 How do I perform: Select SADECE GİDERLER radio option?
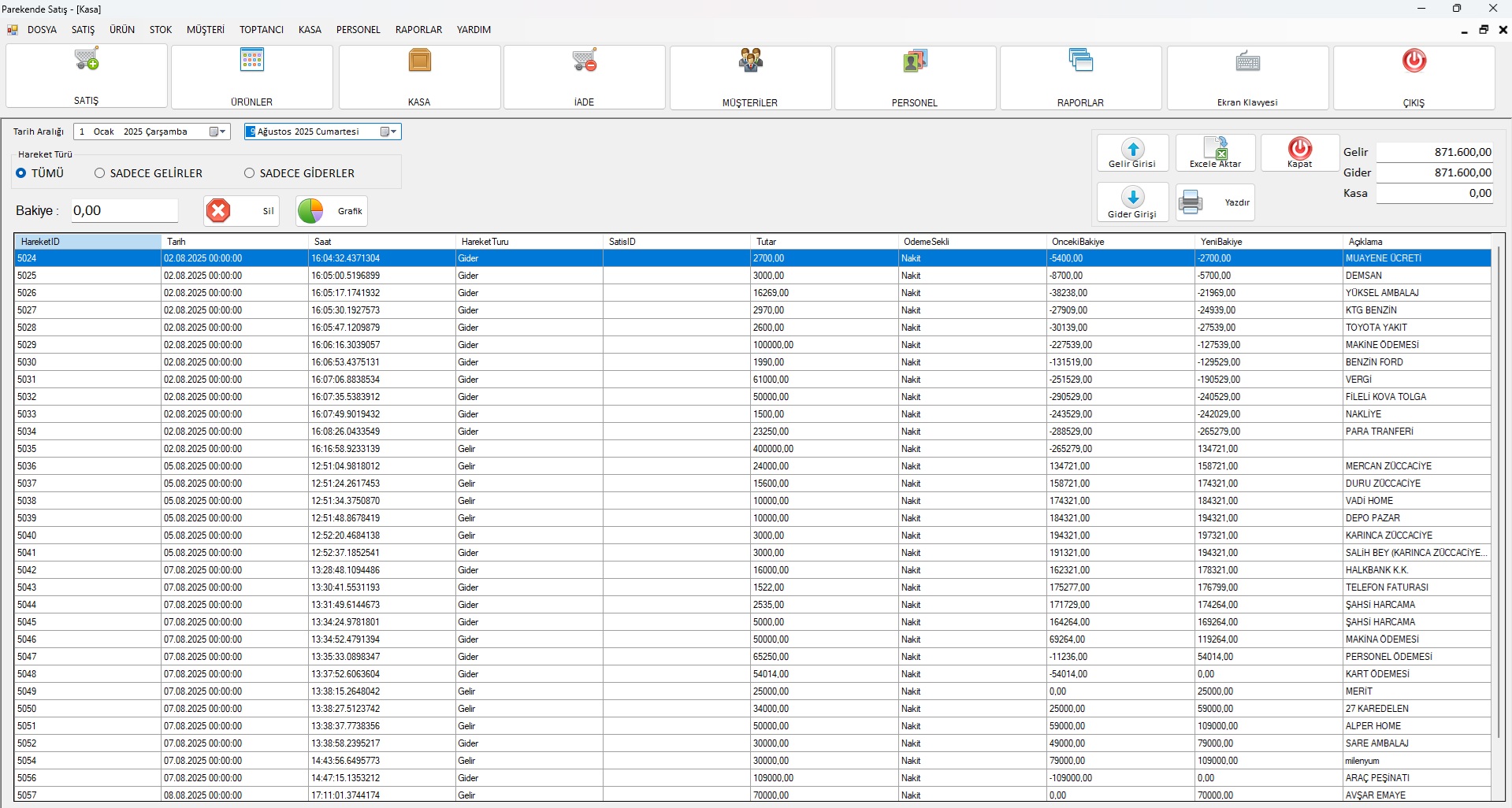[250, 173]
